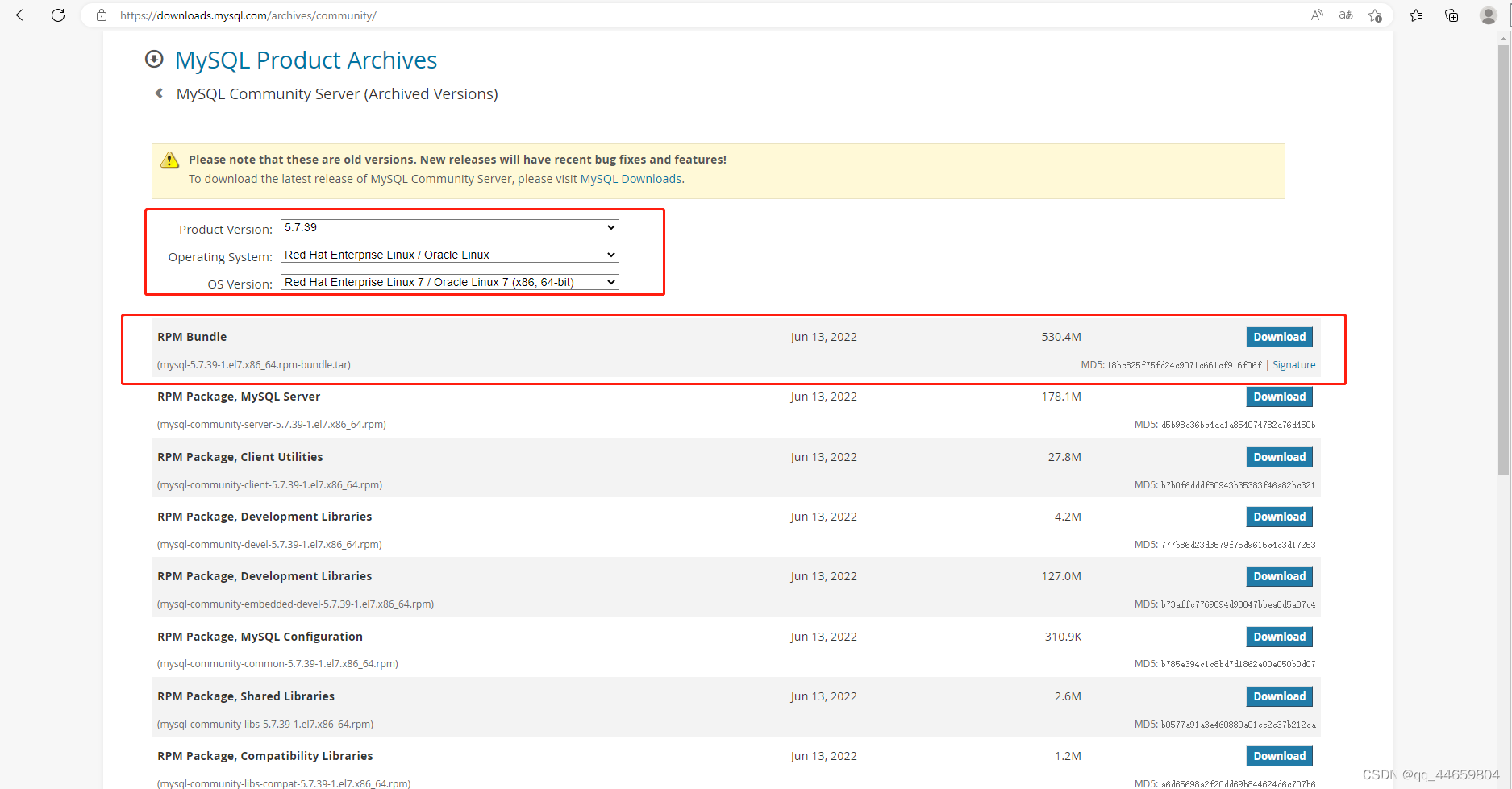Open the browser profile avatar
1512x789 pixels.
point(1489,15)
